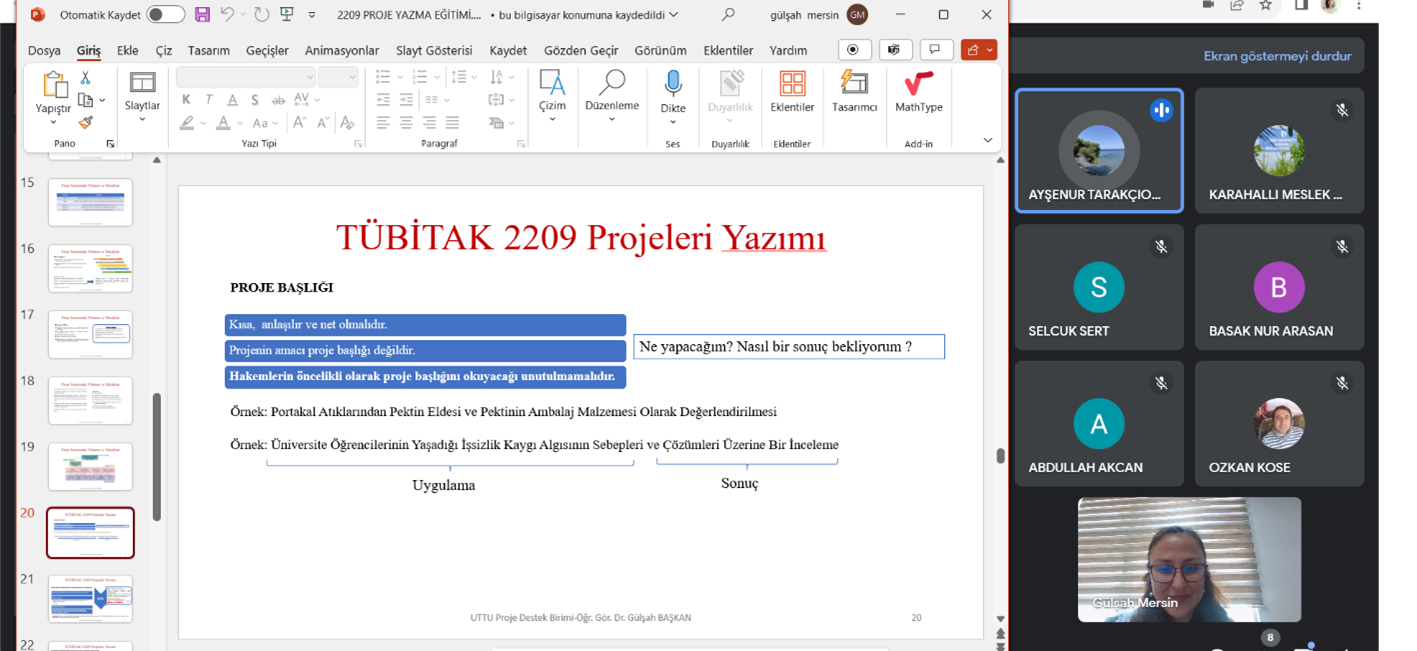The image size is (1417, 651).
Task: Toggle Bold K formatting button
Action: pyautogui.click(x=186, y=100)
